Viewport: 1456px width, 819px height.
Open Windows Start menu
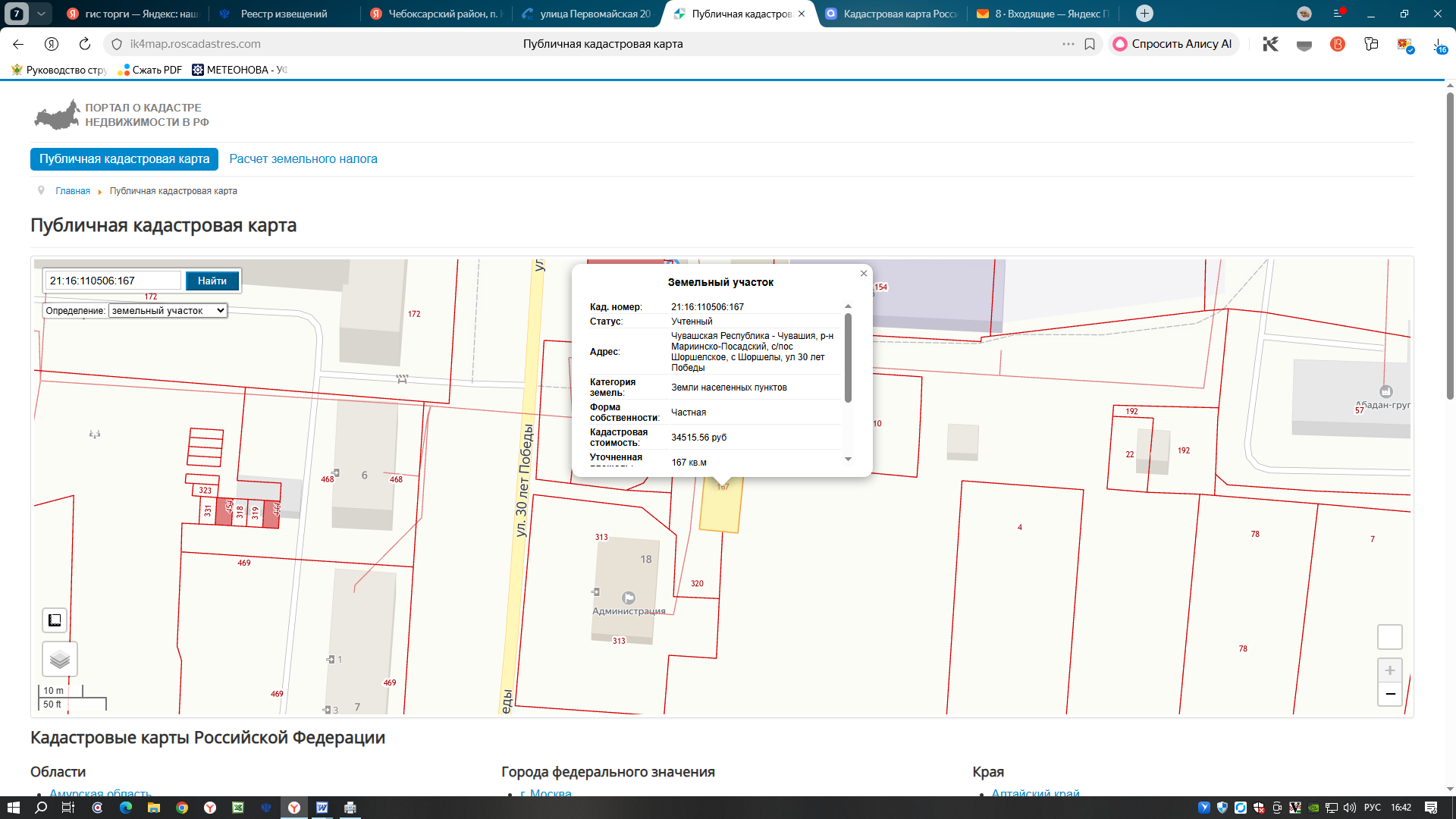click(13, 808)
